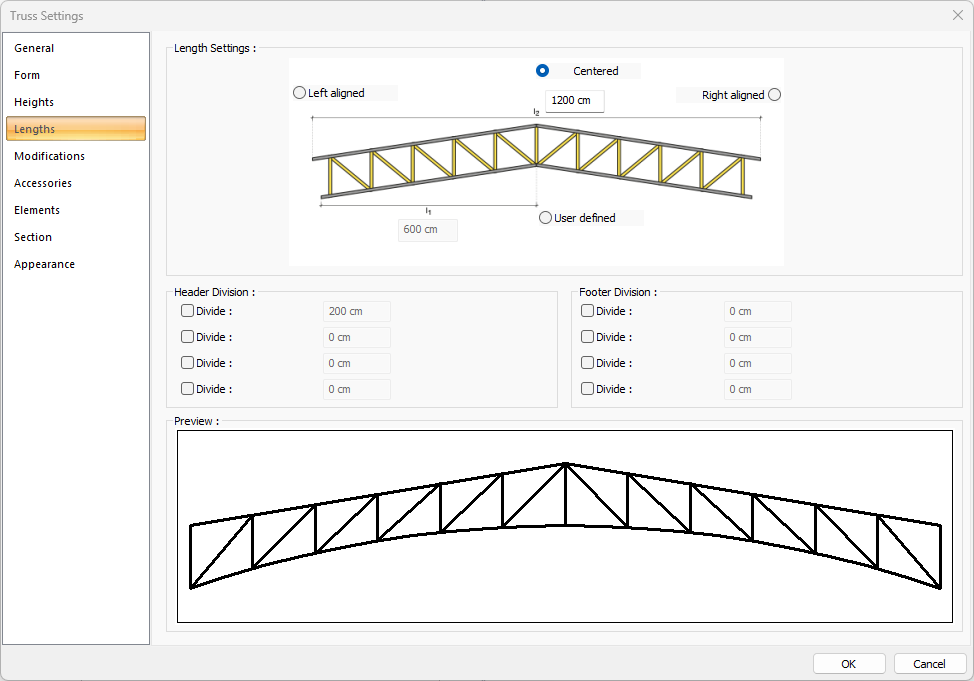Switch to the General settings page
The width and height of the screenshot is (974, 681).
point(34,47)
